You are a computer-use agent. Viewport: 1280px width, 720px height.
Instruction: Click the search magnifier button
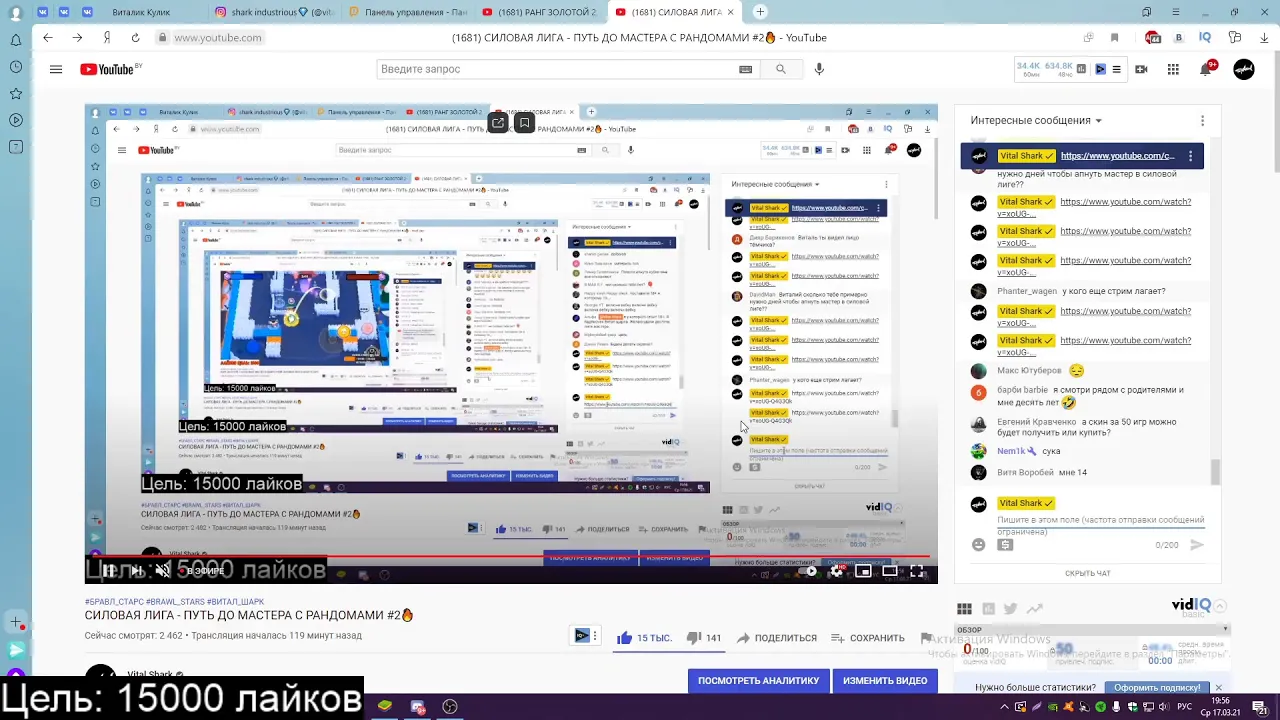pos(781,69)
